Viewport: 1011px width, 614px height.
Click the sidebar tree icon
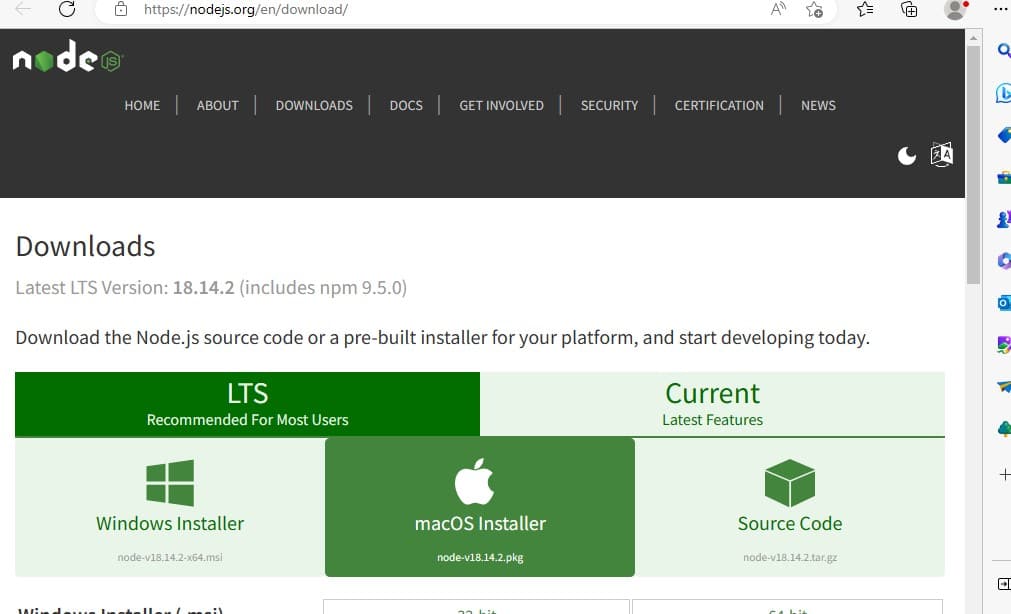tap(1004, 428)
